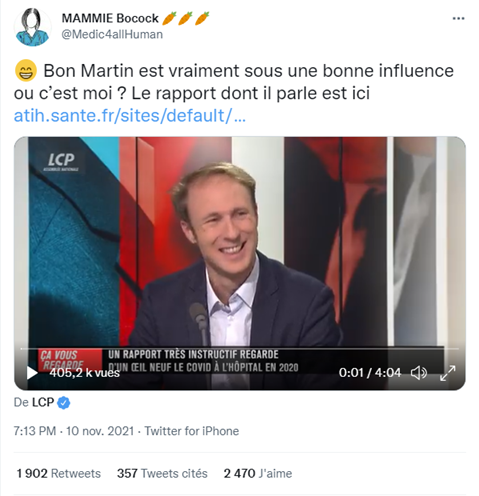Play the LCP video
The image size is (479, 496).
32,373
